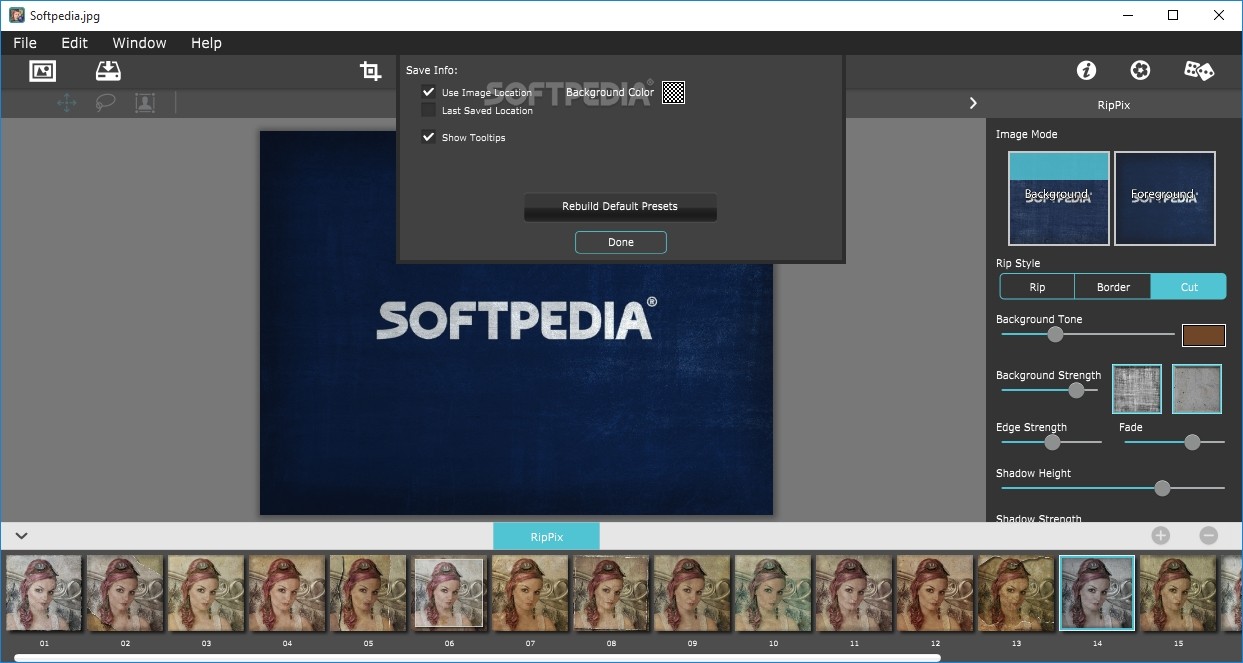
Task: Apply preset 03 thumbnail
Action: pos(206,593)
